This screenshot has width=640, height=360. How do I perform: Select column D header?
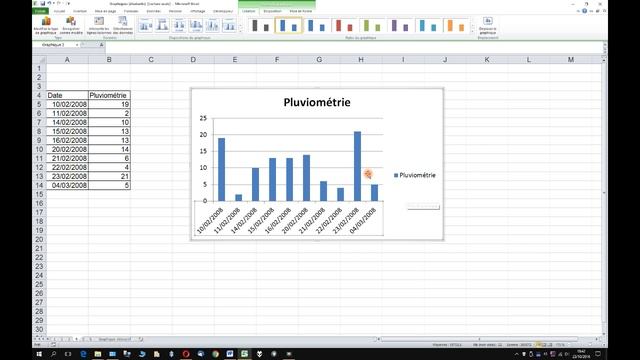(193, 60)
